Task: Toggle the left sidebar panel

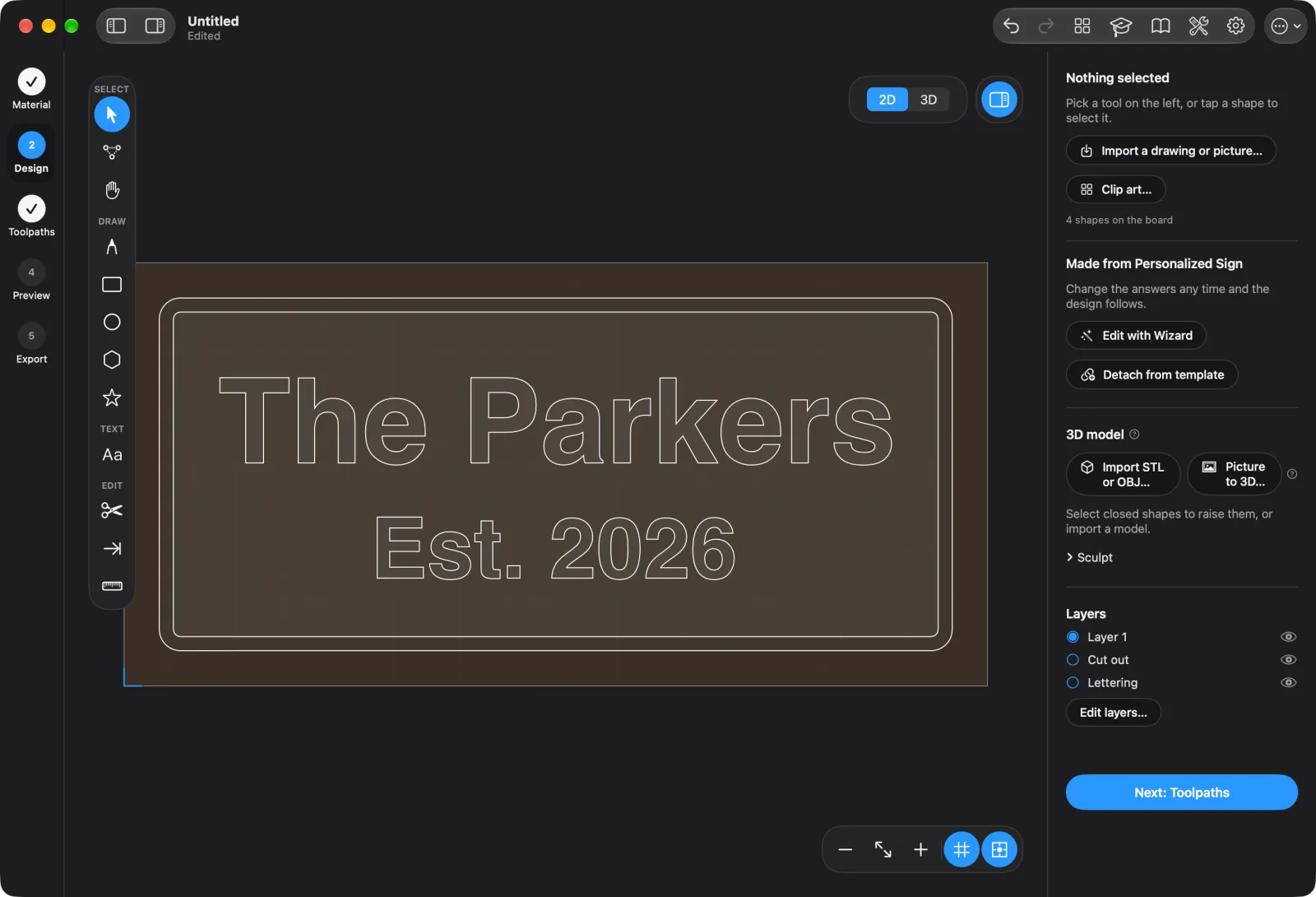Action: (117, 26)
